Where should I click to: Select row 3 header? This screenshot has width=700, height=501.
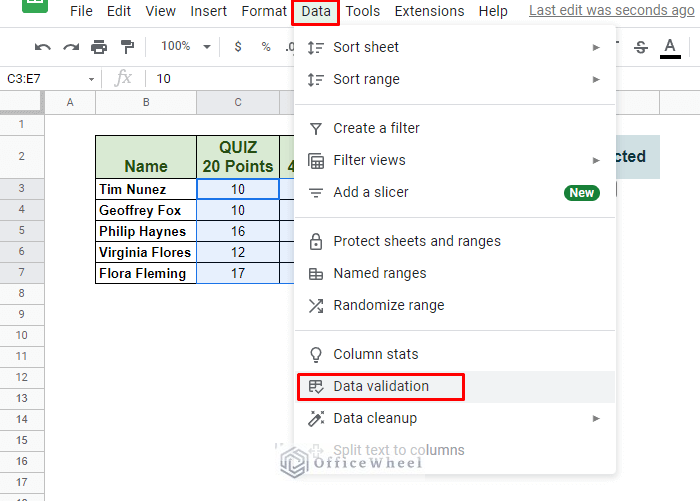tap(22, 188)
